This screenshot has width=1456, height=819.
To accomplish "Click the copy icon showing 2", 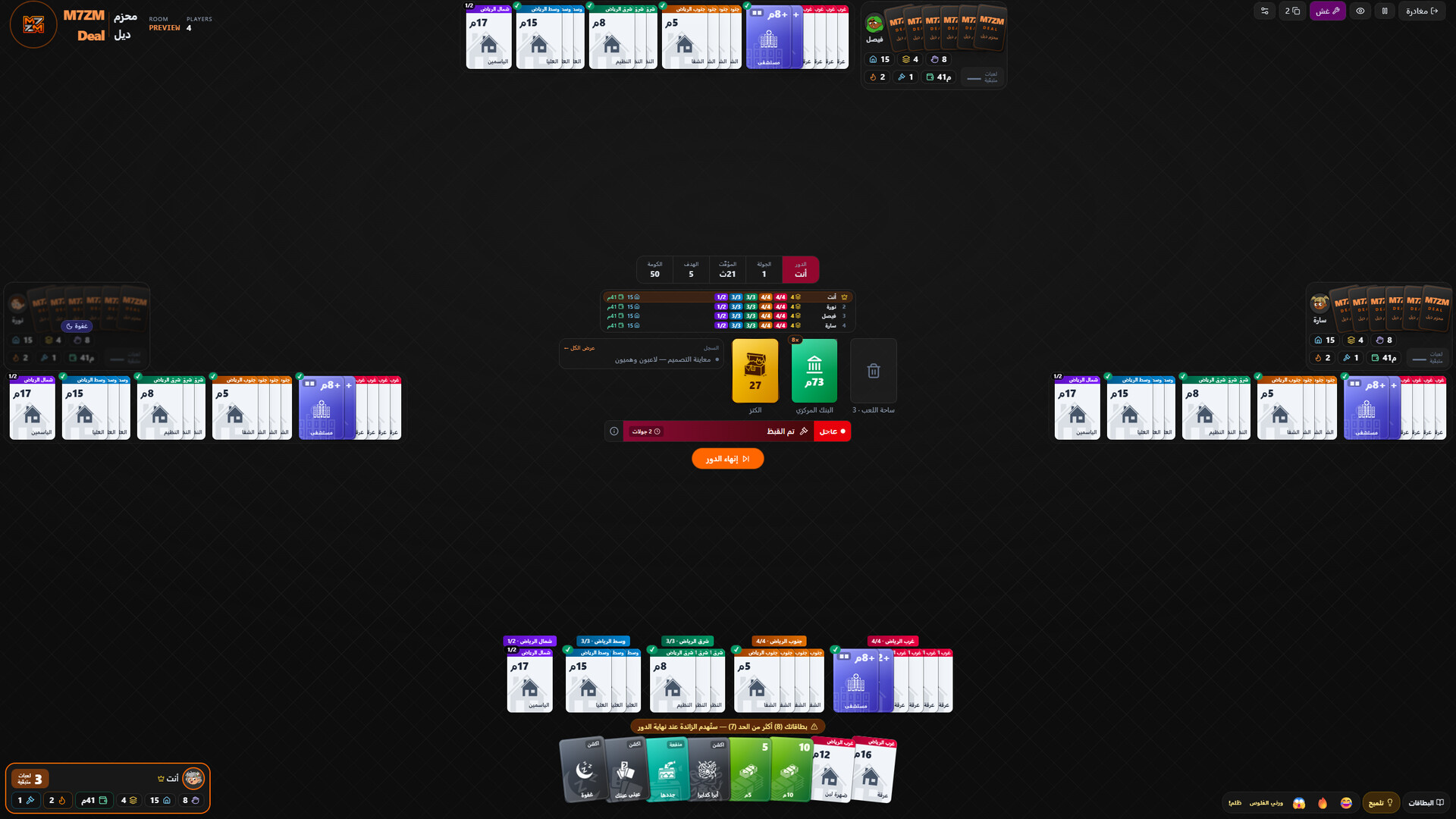I will point(1292,11).
